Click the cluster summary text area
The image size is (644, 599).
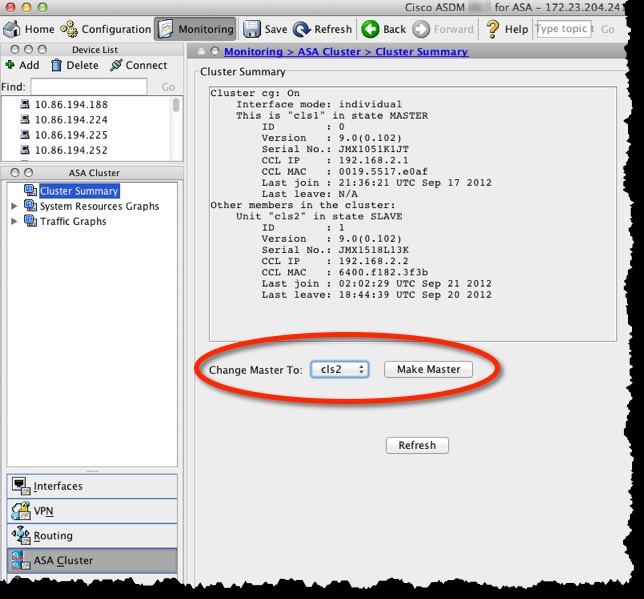[413, 214]
